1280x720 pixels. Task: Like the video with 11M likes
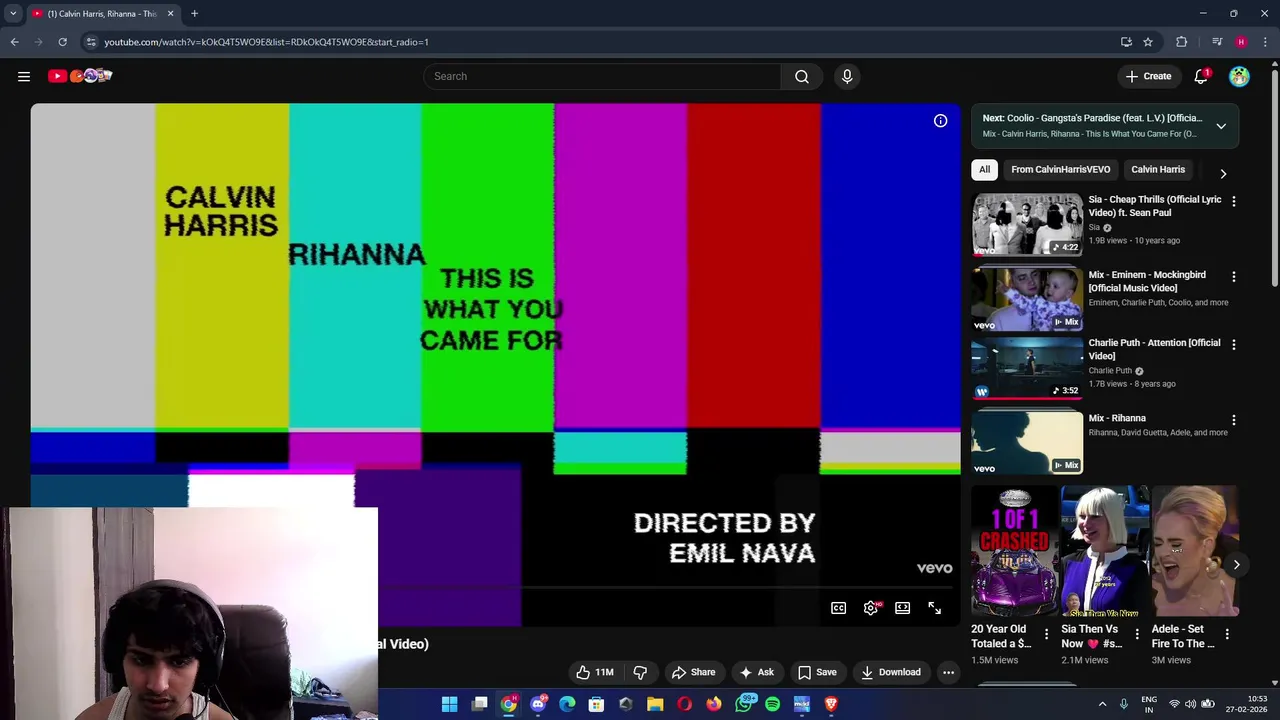click(x=594, y=672)
